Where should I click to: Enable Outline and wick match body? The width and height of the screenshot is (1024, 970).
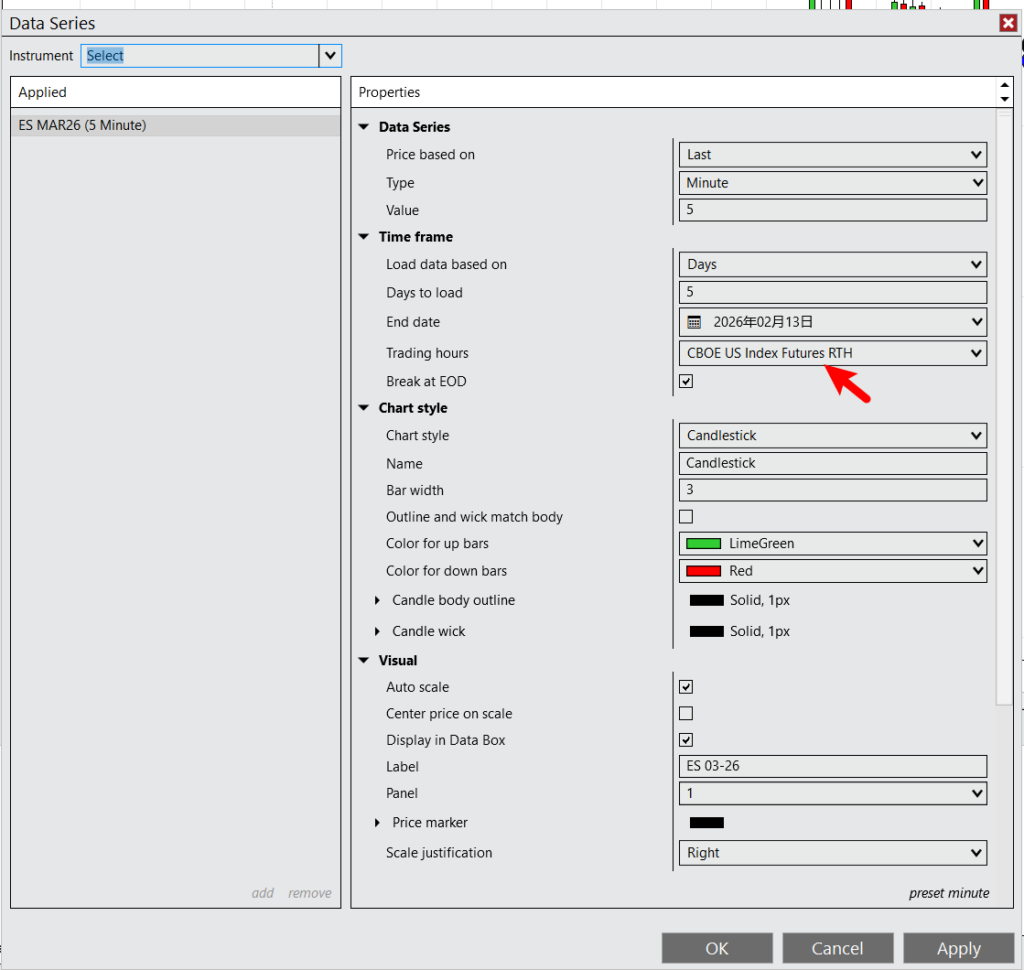pos(686,517)
